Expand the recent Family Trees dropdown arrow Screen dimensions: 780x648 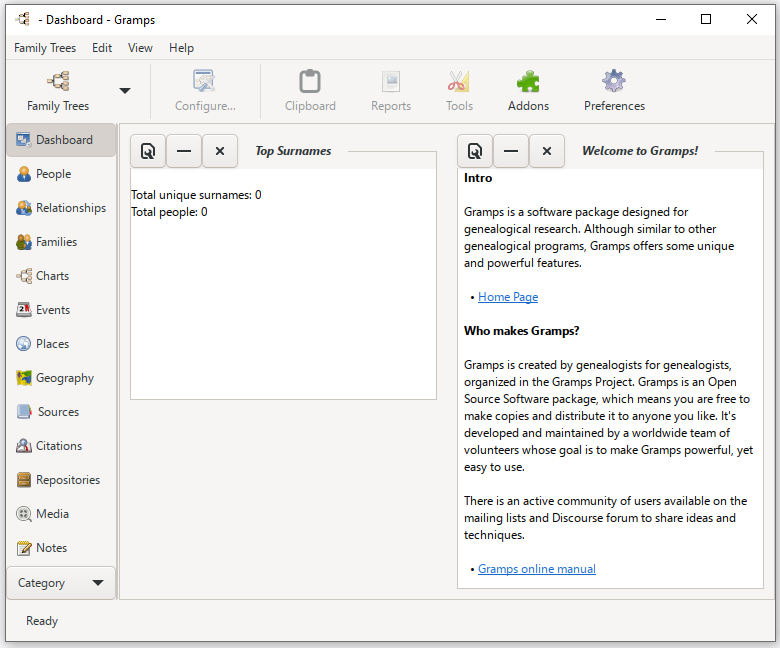125,91
